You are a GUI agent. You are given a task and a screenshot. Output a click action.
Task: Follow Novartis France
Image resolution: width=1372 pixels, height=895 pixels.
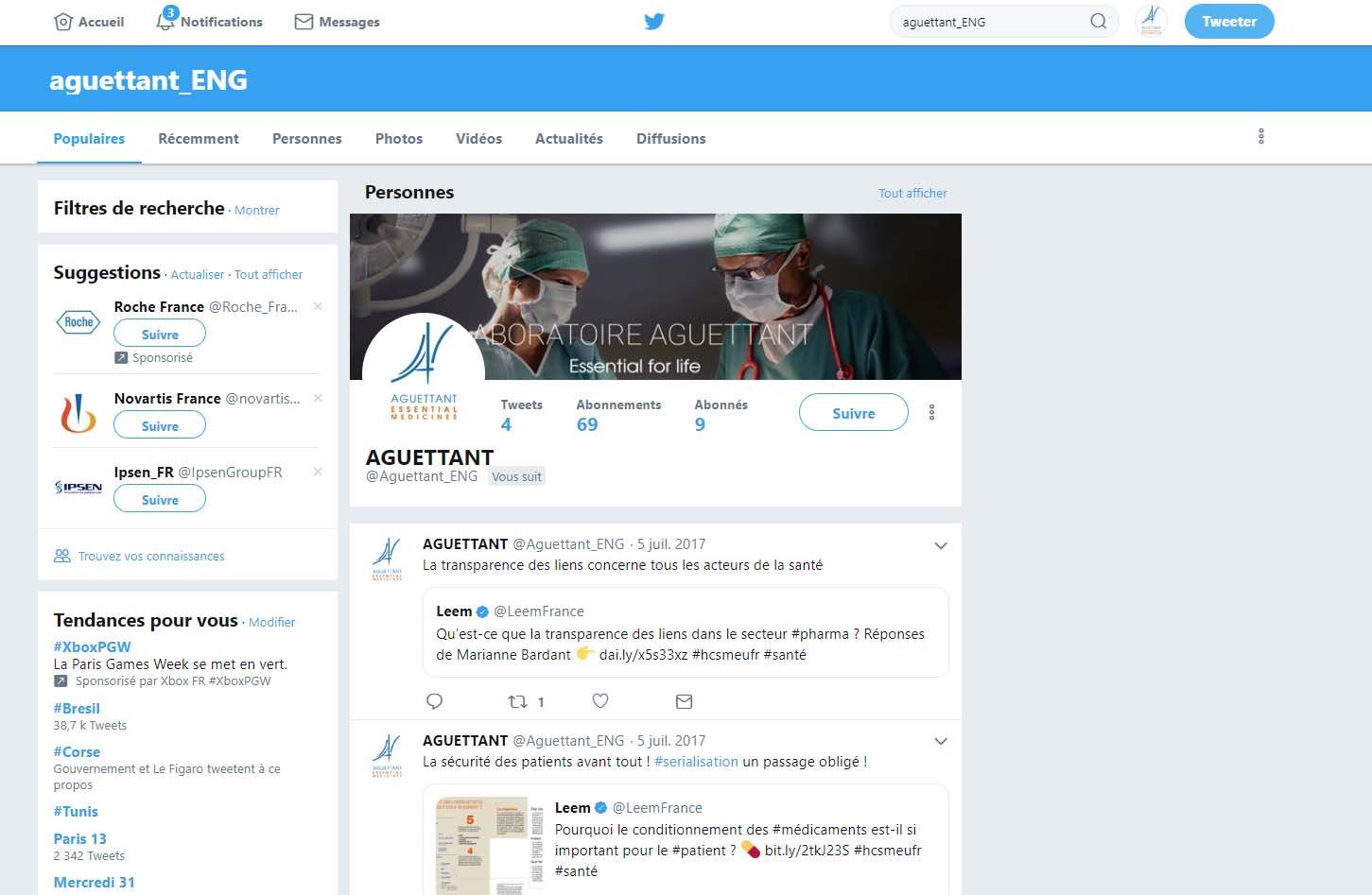[x=160, y=425]
